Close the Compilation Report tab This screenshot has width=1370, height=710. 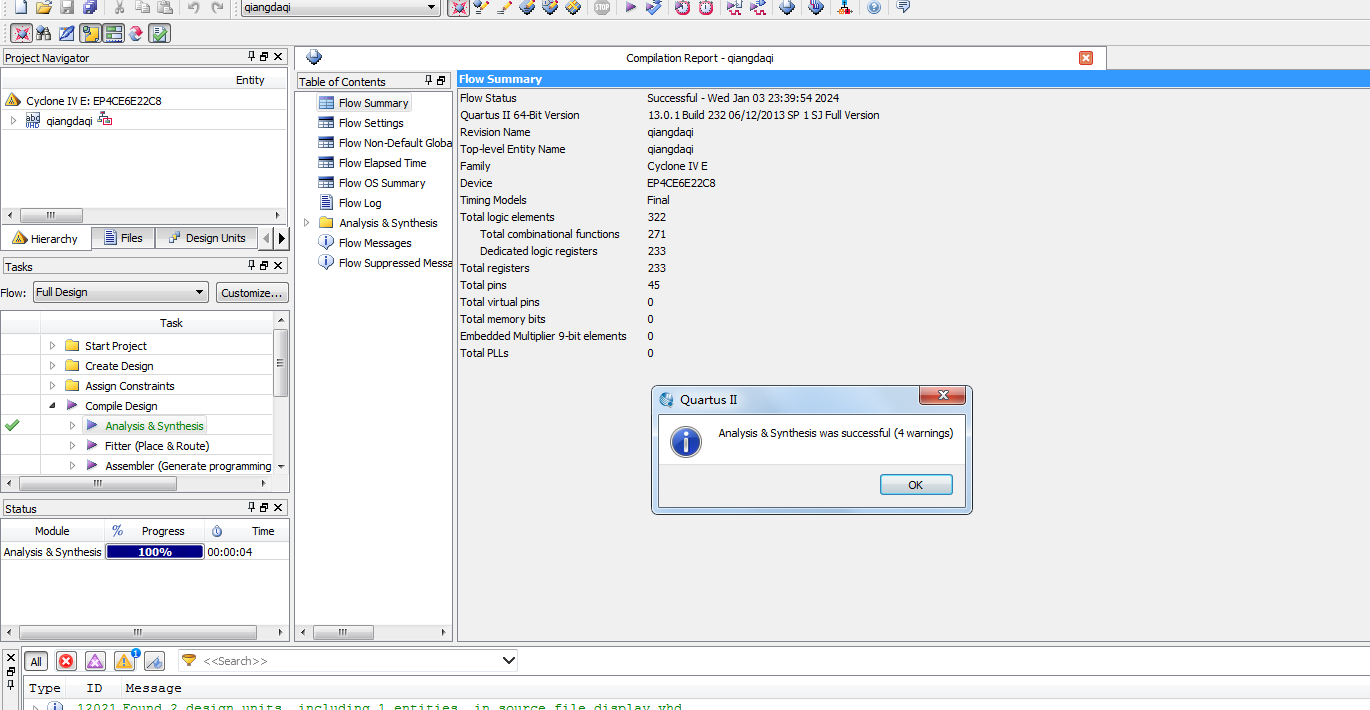pos(1086,58)
